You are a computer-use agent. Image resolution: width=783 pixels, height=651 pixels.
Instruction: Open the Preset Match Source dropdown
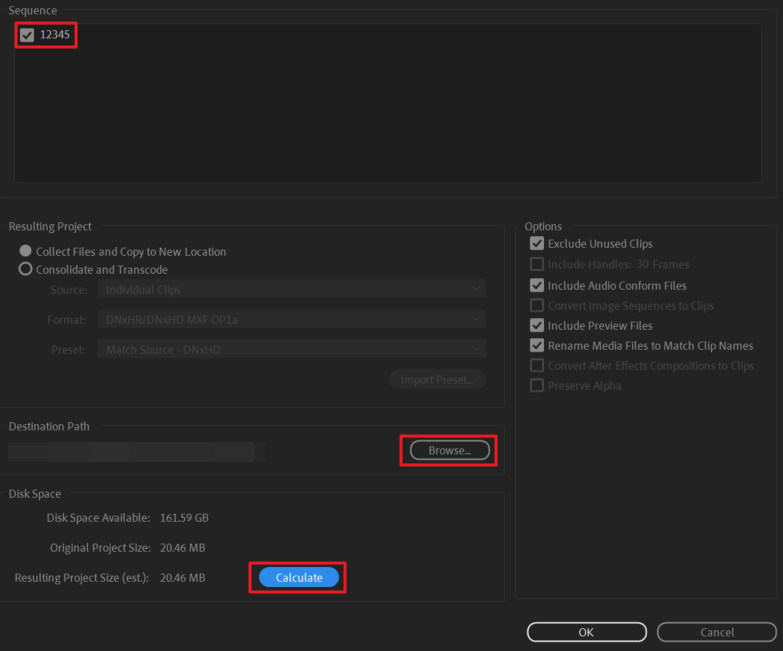pyautogui.click(x=291, y=350)
